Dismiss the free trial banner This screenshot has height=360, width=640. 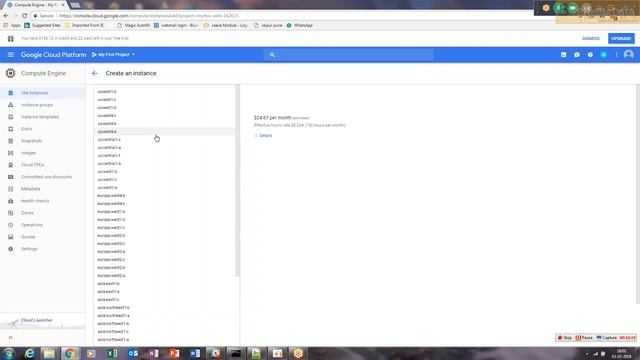coord(591,38)
